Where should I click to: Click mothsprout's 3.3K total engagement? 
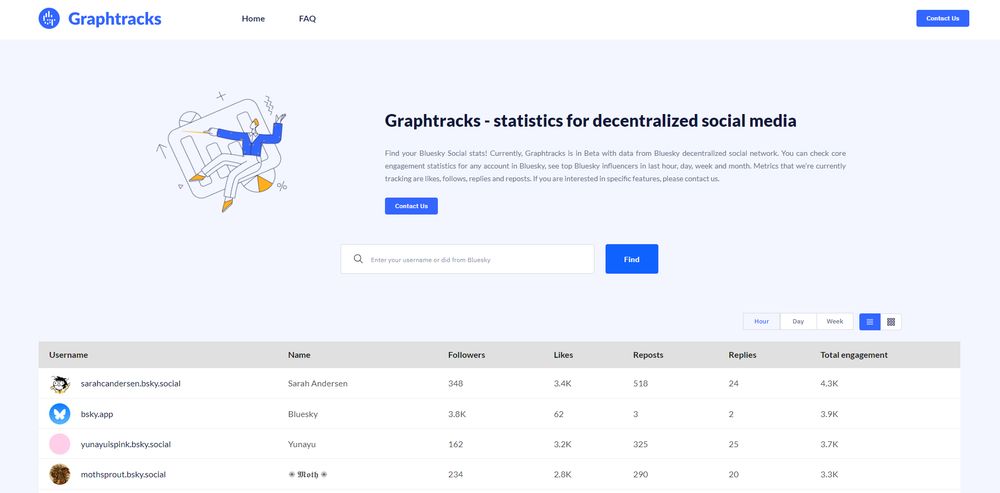[829, 475]
